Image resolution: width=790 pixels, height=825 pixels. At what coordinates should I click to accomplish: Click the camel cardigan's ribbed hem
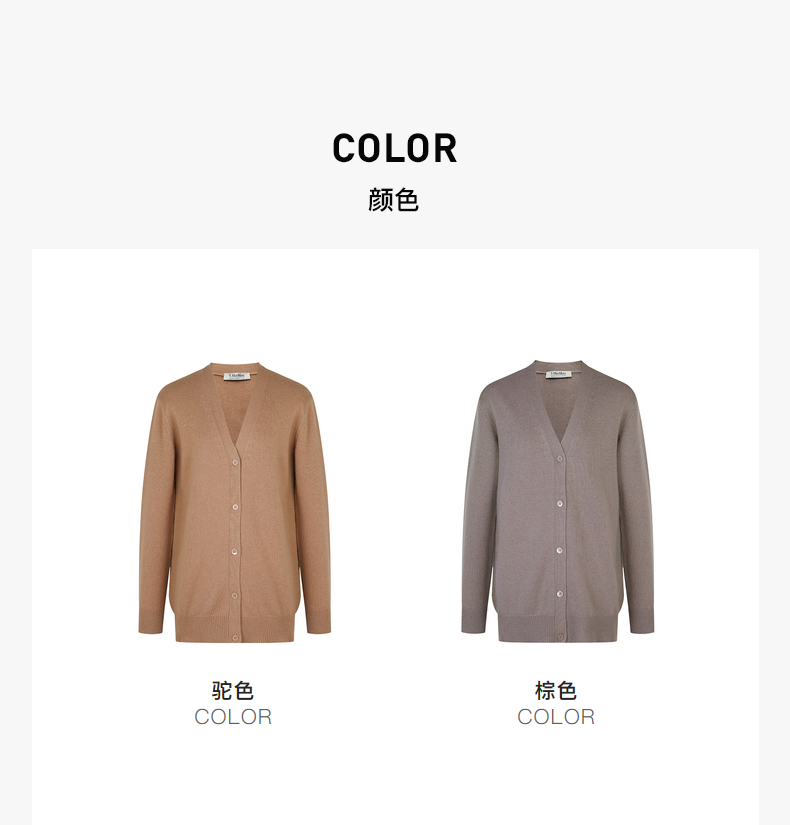point(235,628)
